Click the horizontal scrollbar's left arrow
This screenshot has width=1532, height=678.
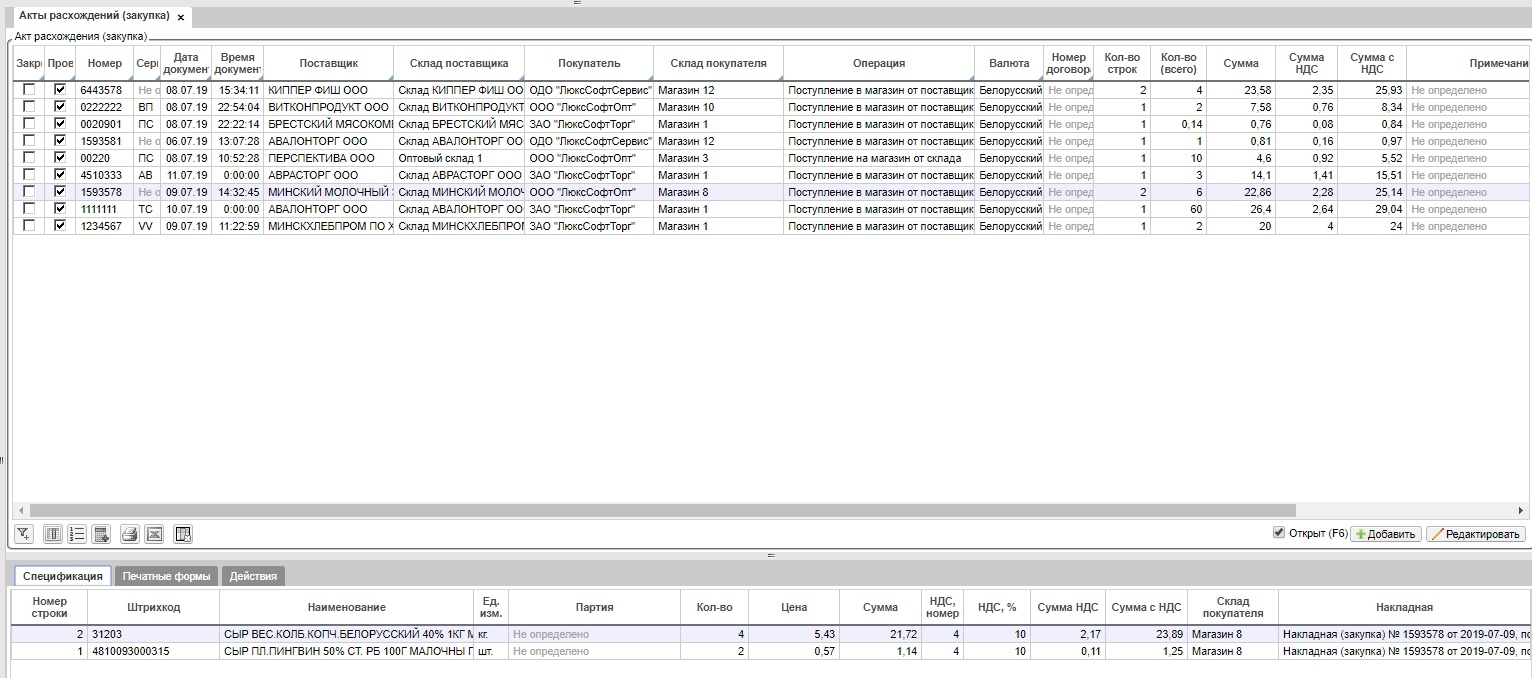pyautogui.click(x=21, y=511)
